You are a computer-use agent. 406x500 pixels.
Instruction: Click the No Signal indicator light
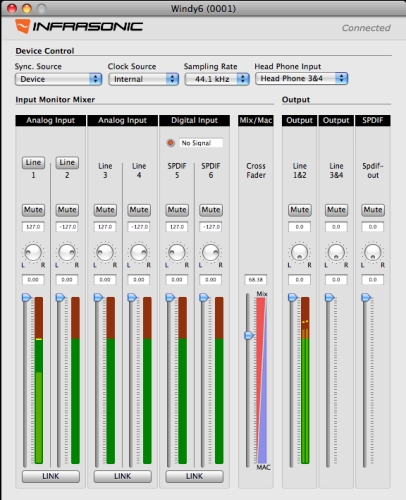pos(171,143)
